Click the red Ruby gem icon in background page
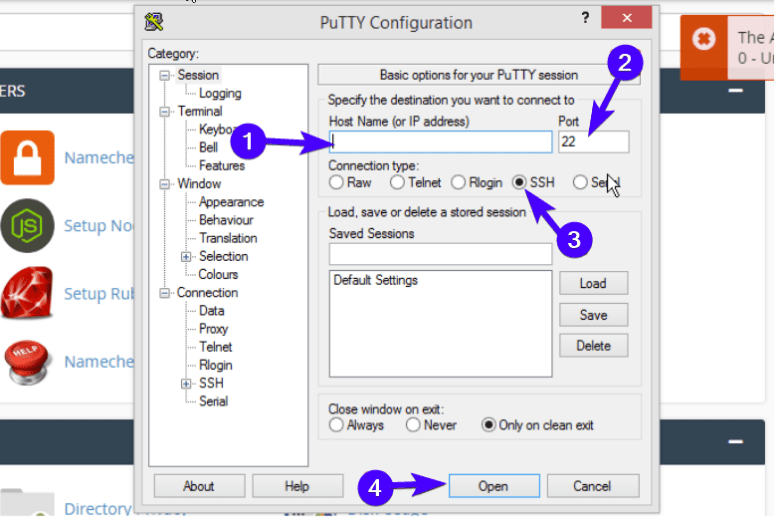 coord(27,293)
